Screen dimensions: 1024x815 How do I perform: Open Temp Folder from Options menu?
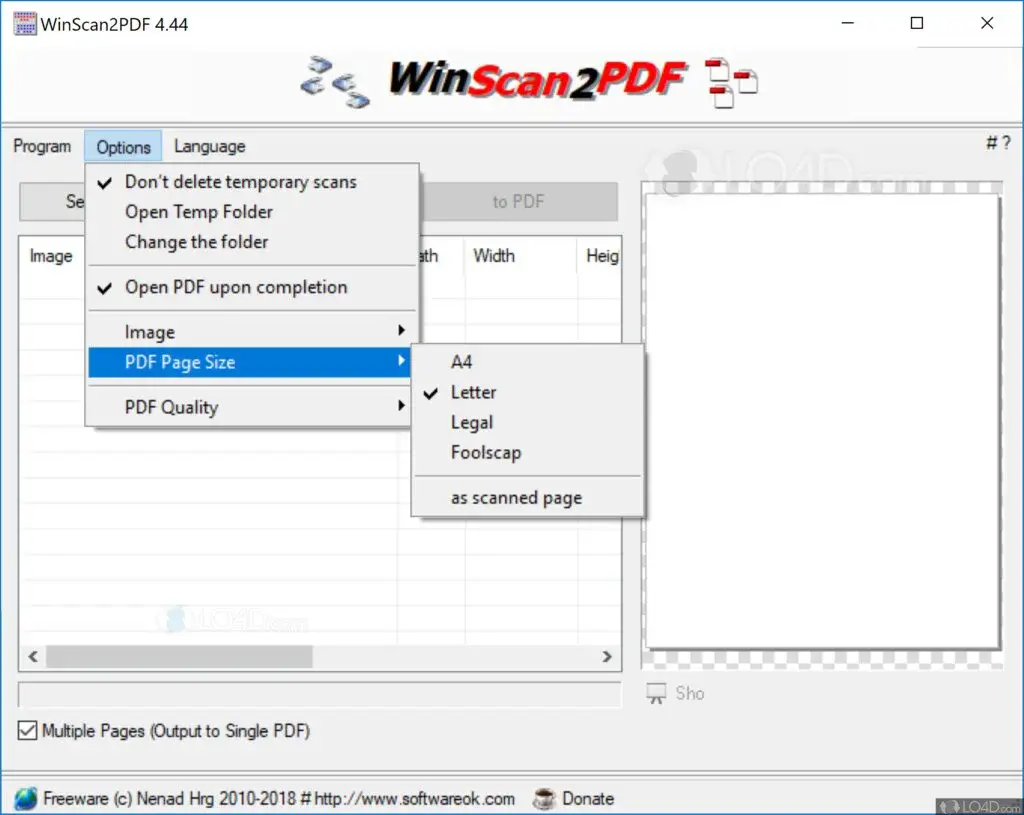251,212
